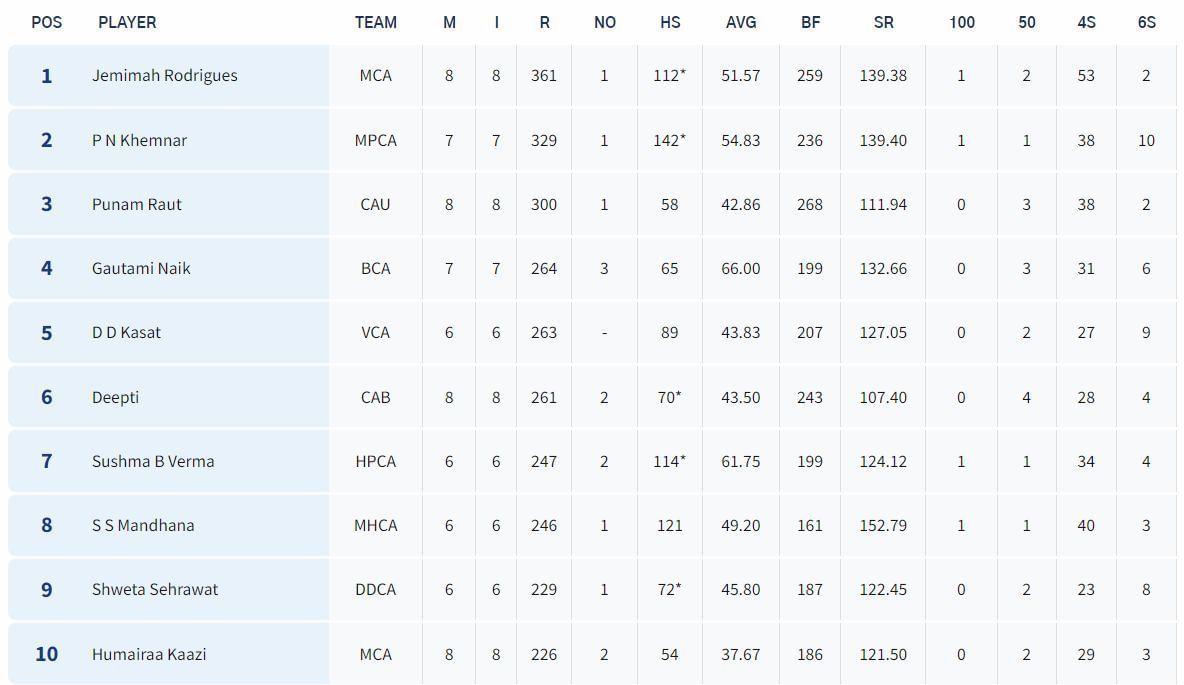Screen dimensions: 1184x685
Task: Select Sushma B Verma player name
Action: point(153,461)
